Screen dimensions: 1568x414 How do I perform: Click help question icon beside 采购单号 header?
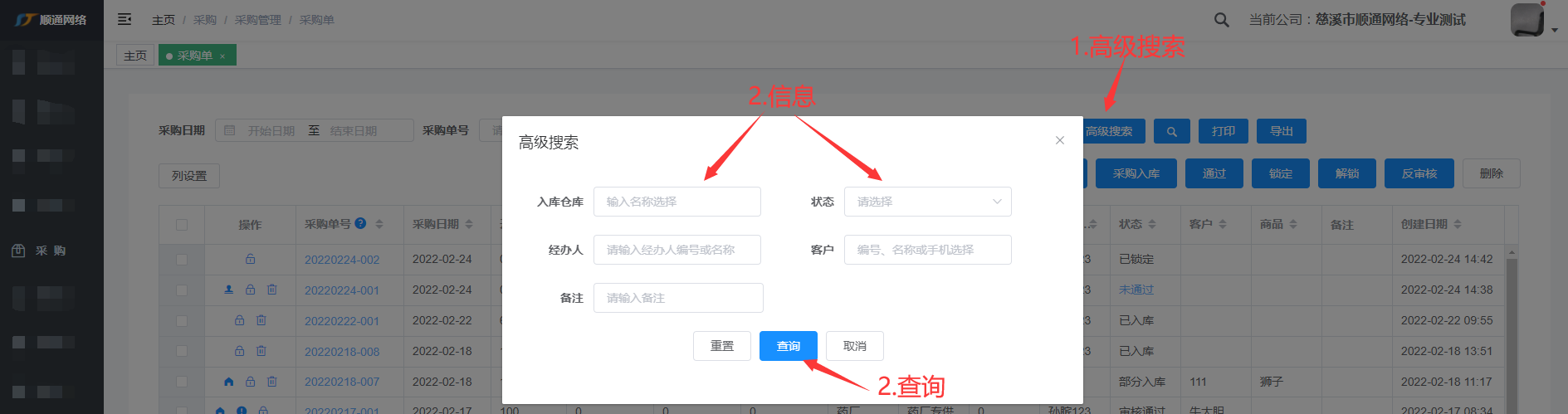click(x=360, y=223)
